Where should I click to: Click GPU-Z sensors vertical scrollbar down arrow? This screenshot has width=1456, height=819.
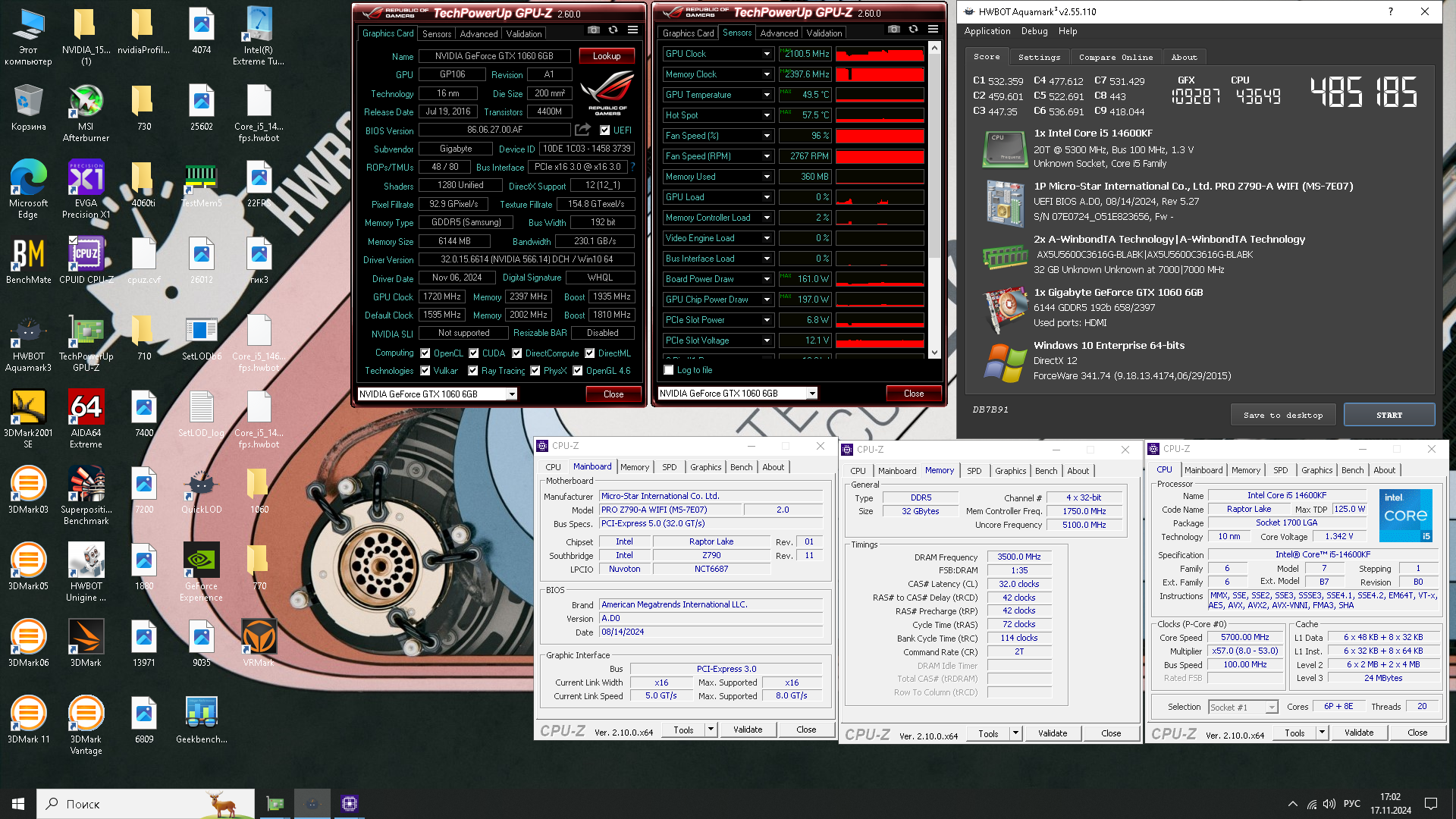click(x=934, y=352)
